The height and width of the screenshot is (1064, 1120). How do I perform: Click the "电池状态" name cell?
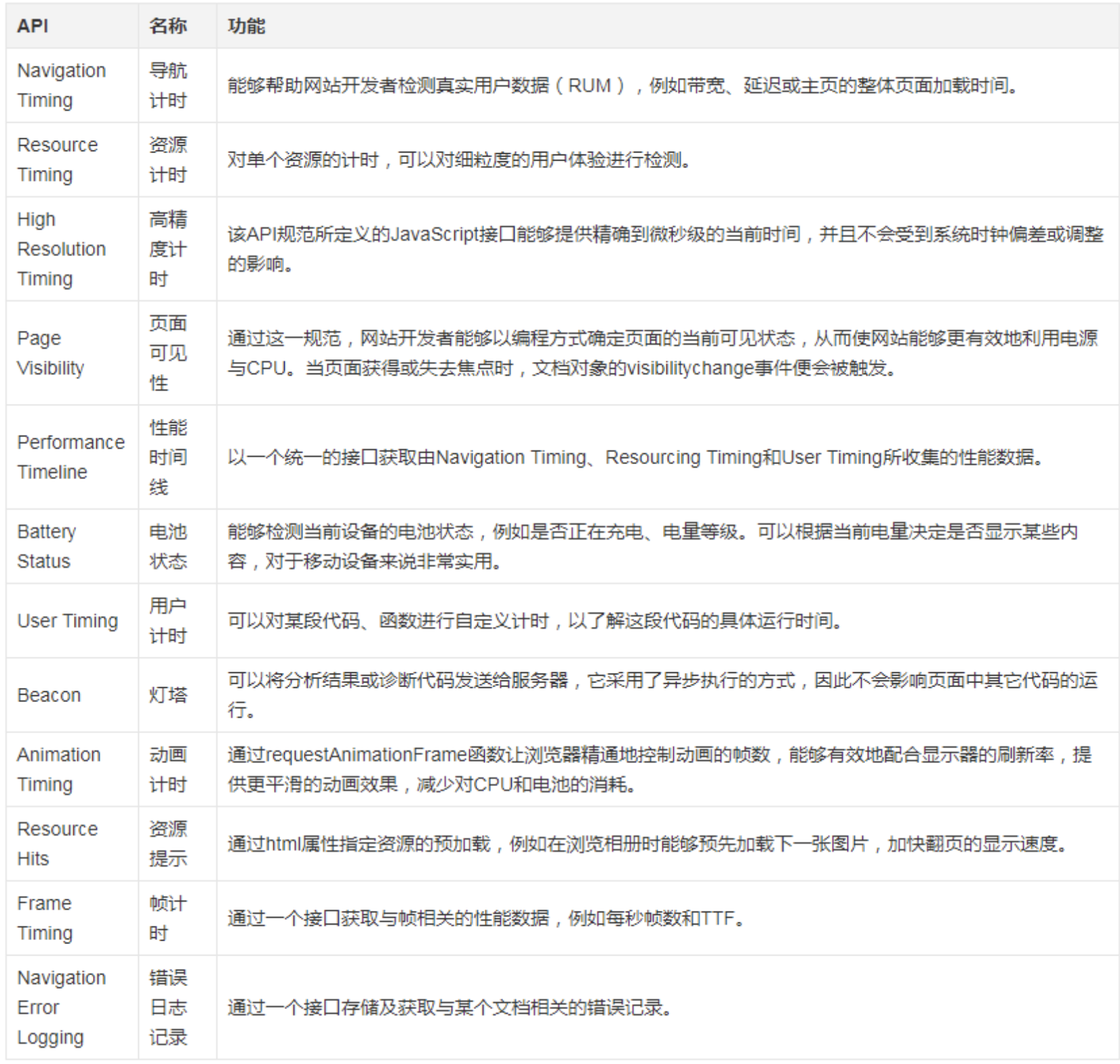(167, 546)
